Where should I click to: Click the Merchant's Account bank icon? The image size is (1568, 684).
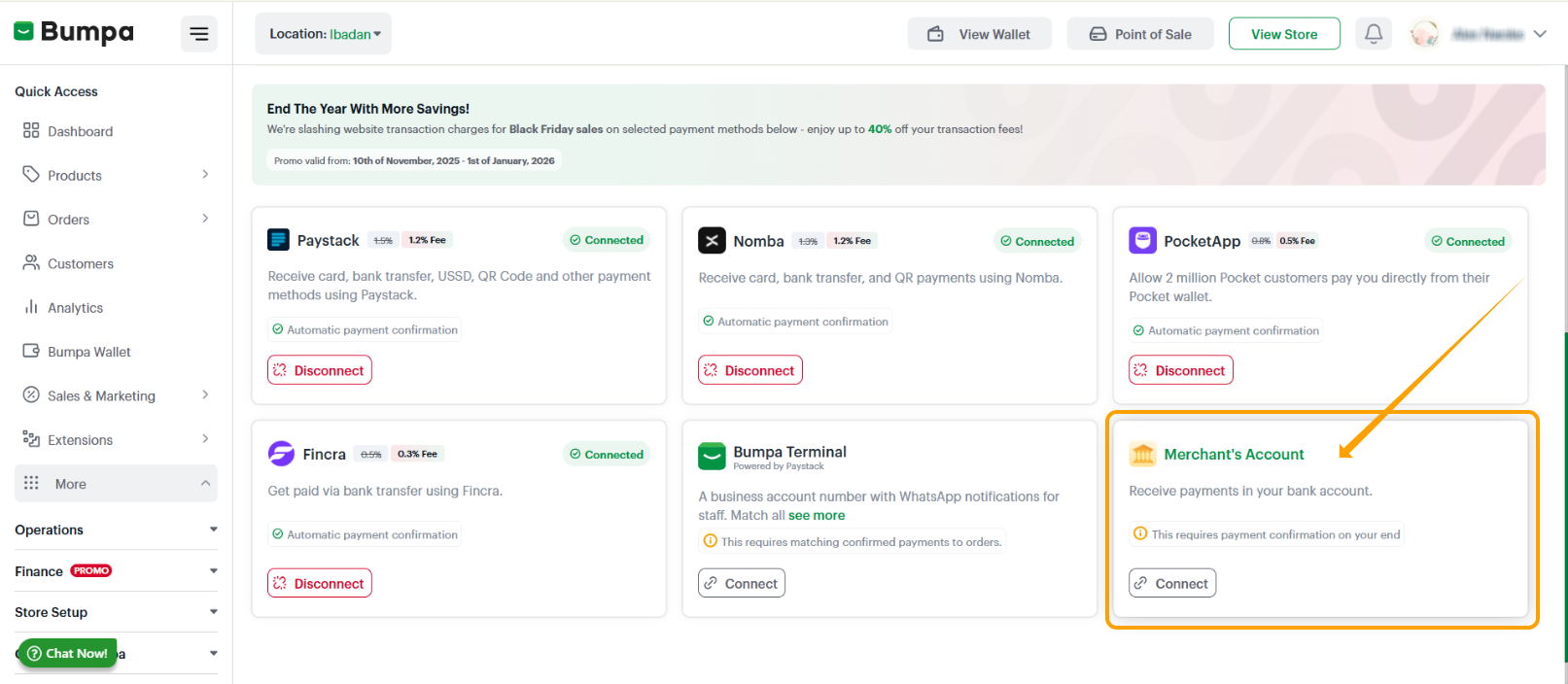(x=1143, y=454)
